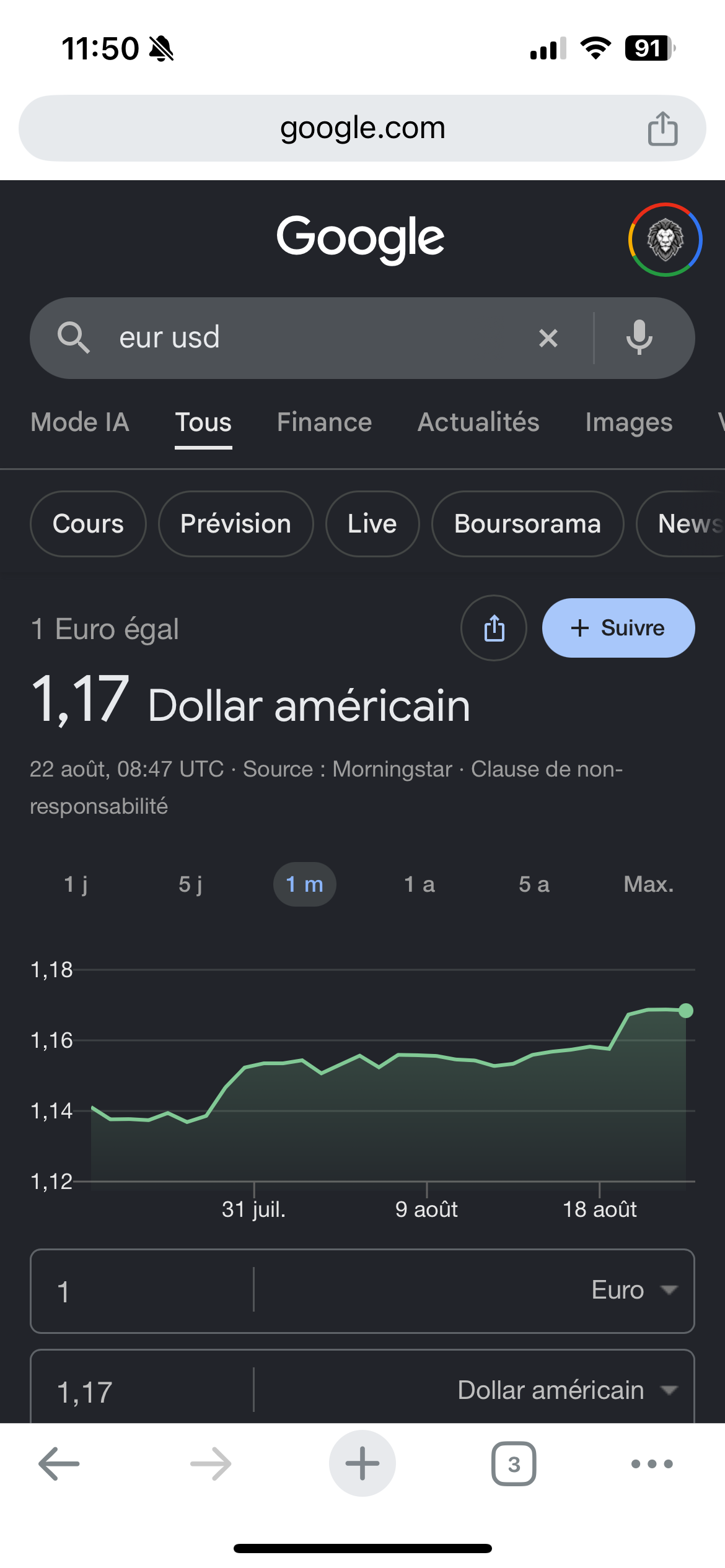Open the browser more options menu
Image resolution: width=725 pixels, height=1568 pixels.
(x=652, y=1464)
